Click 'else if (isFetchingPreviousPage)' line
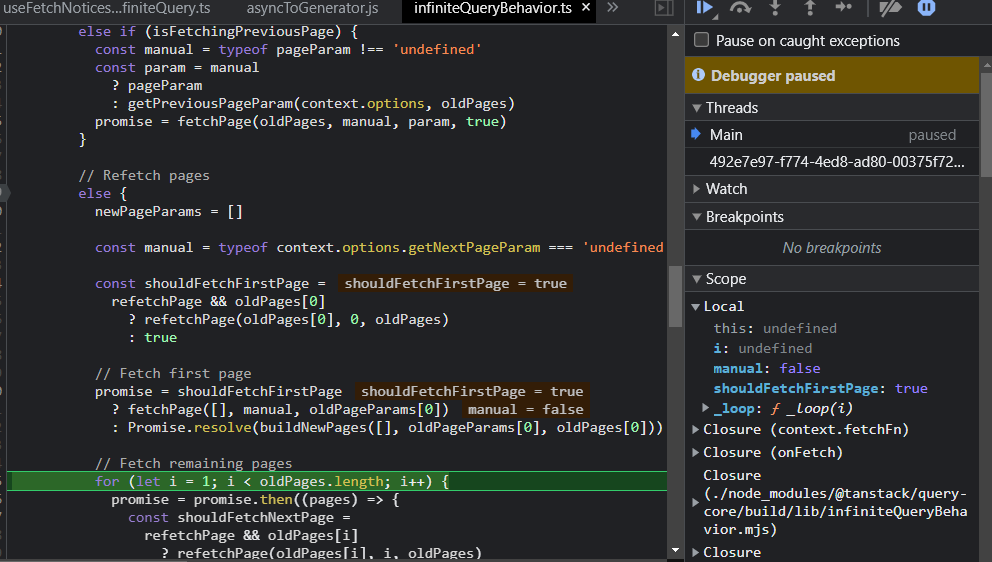Image resolution: width=992 pixels, height=562 pixels. click(218, 31)
